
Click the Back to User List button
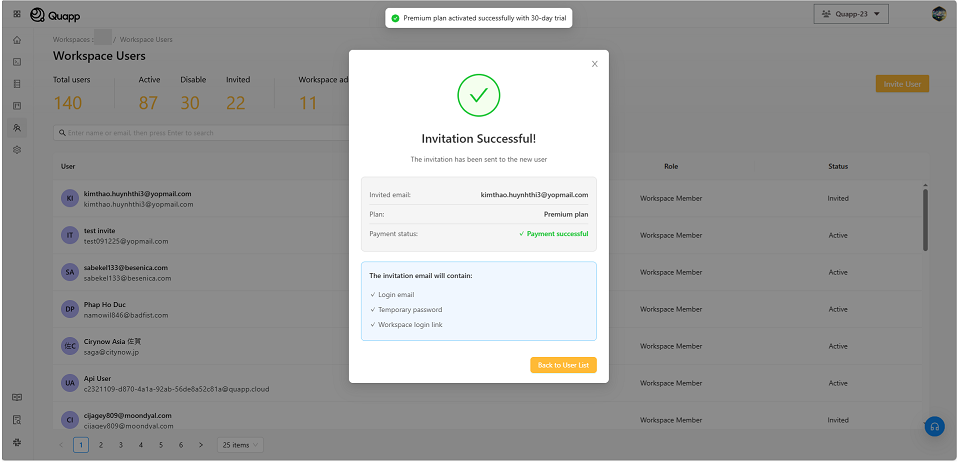pyautogui.click(x=563, y=365)
